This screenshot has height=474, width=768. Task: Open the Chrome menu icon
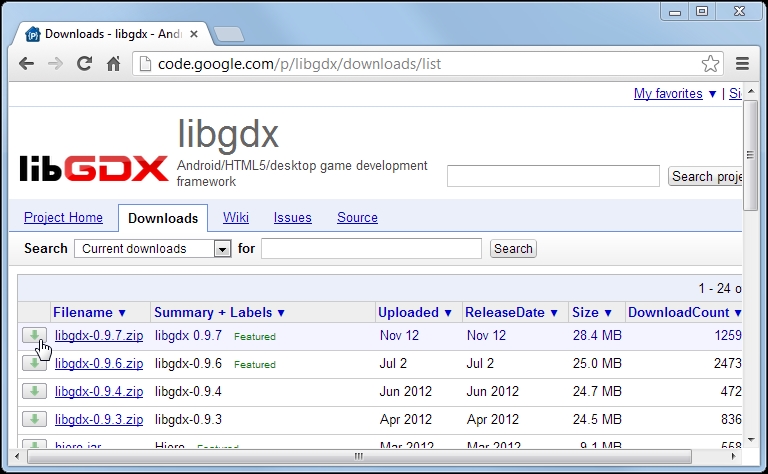743,64
